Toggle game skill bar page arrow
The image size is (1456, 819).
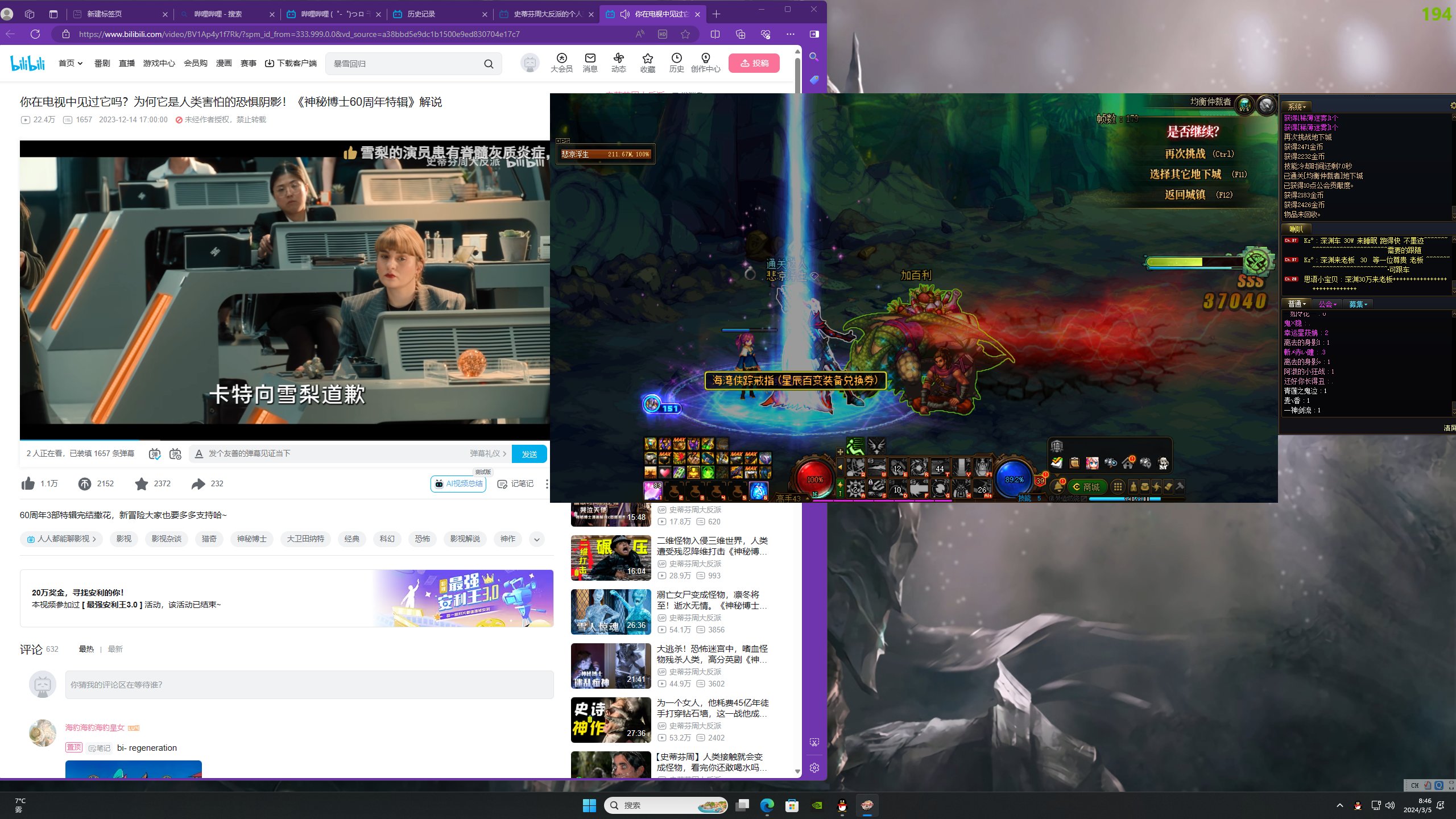840,468
